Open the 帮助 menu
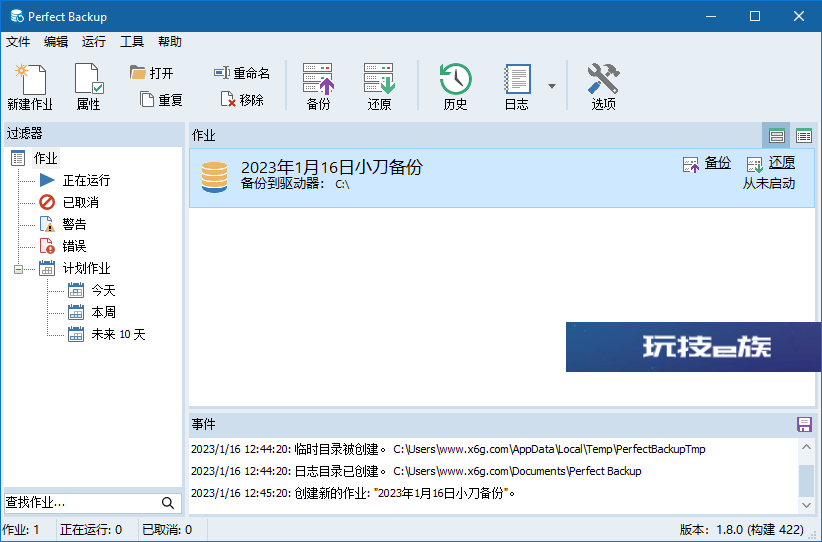 pyautogui.click(x=170, y=42)
